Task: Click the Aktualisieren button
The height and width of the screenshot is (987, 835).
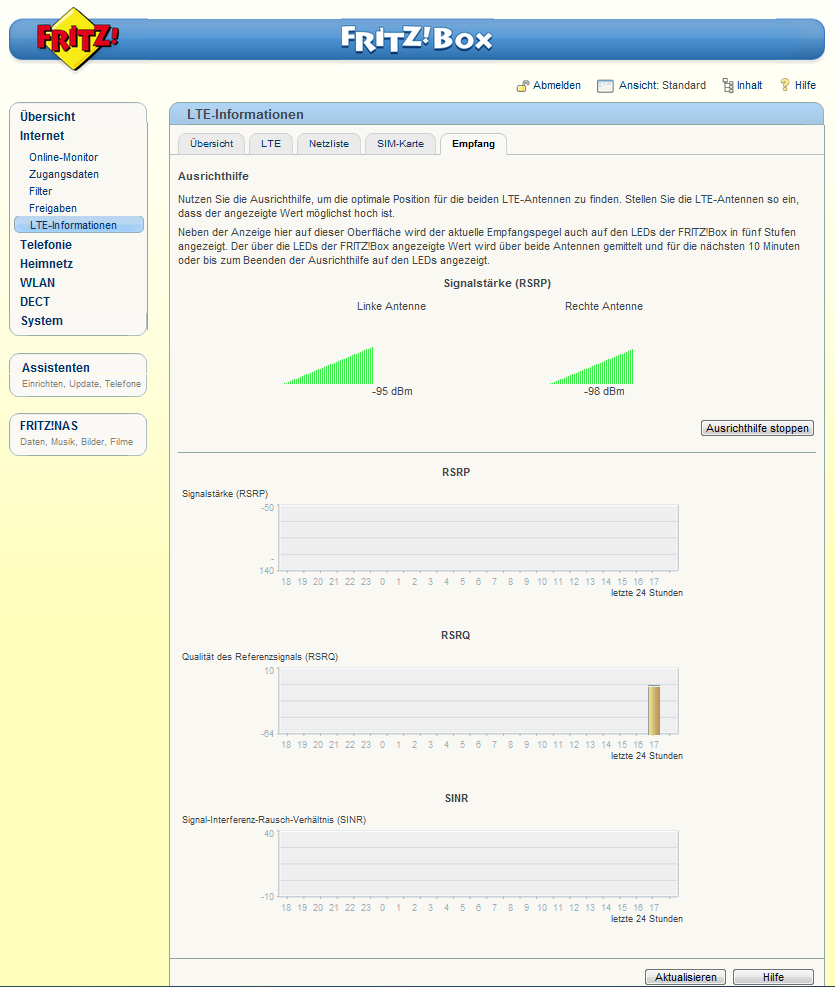Action: (685, 977)
